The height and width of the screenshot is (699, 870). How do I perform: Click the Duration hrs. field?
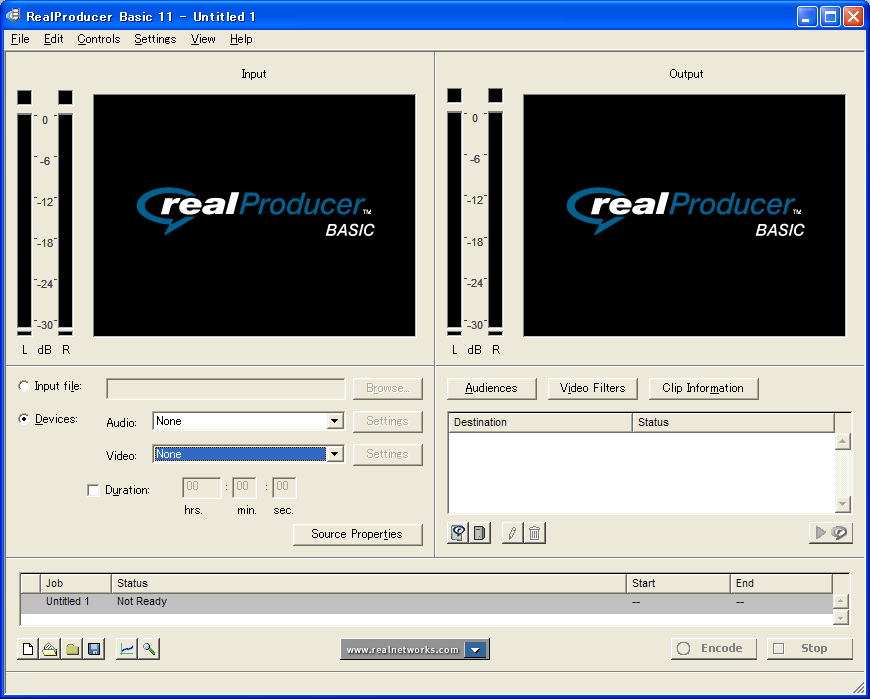click(201, 488)
